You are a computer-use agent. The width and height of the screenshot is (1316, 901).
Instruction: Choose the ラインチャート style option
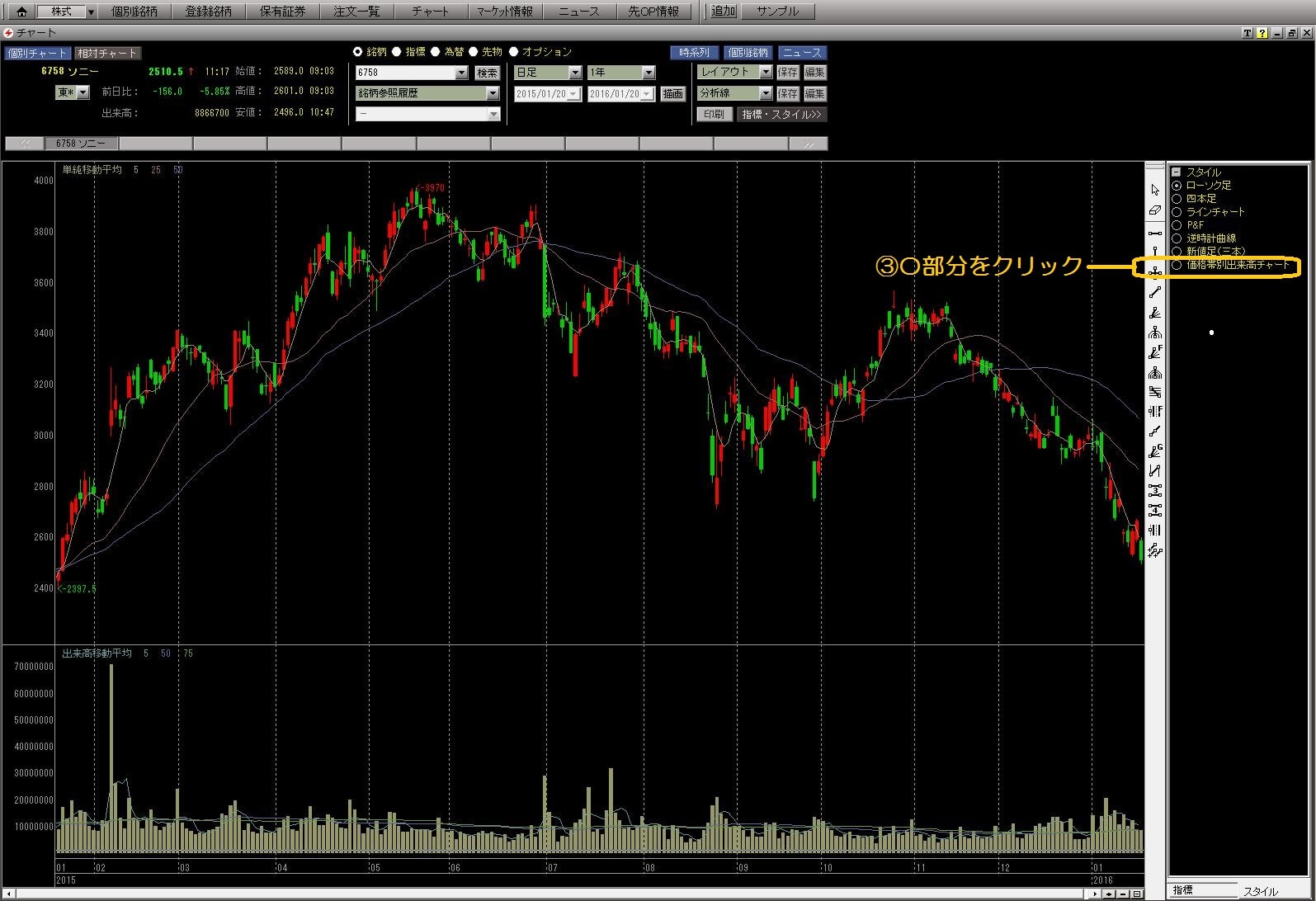pyautogui.click(x=1177, y=212)
